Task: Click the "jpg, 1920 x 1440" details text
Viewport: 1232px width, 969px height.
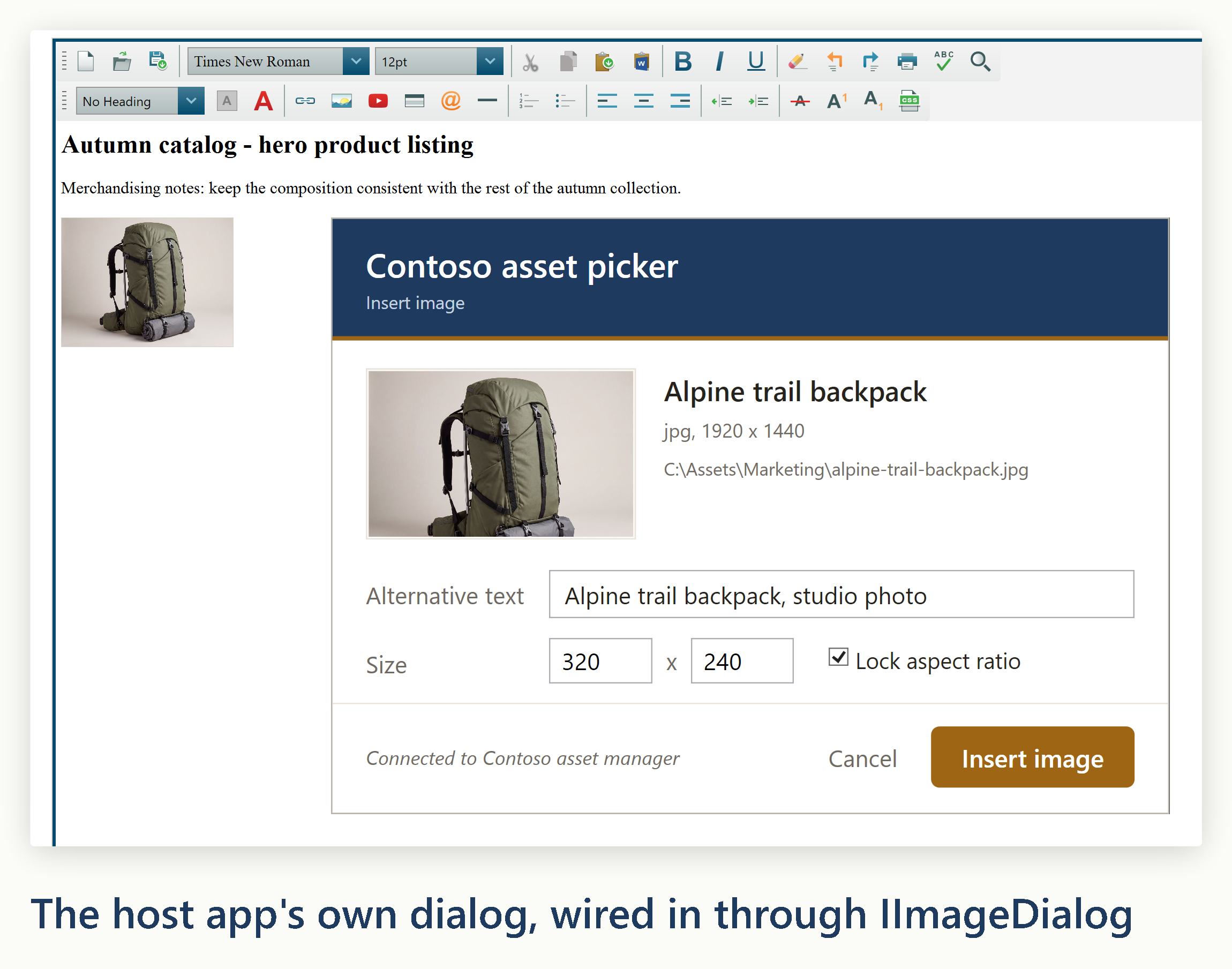Action: click(x=734, y=431)
